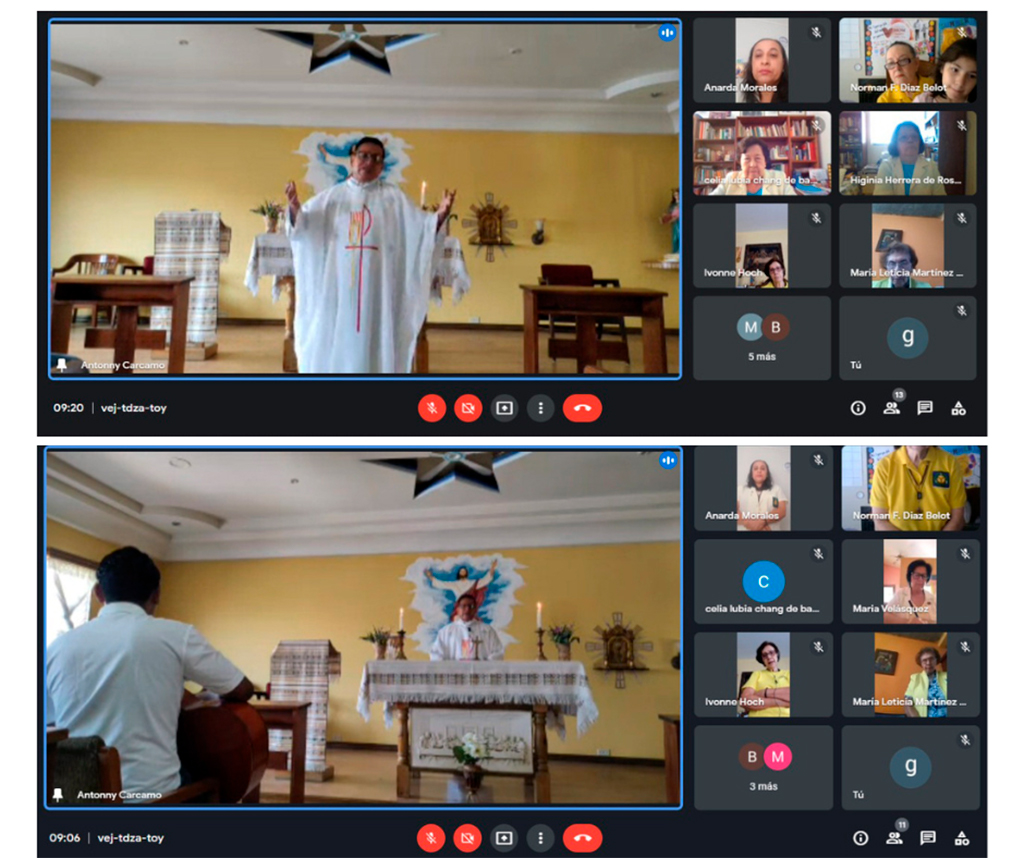
Task: Unmute the microphone in the 09:06 meeting
Action: click(431, 837)
